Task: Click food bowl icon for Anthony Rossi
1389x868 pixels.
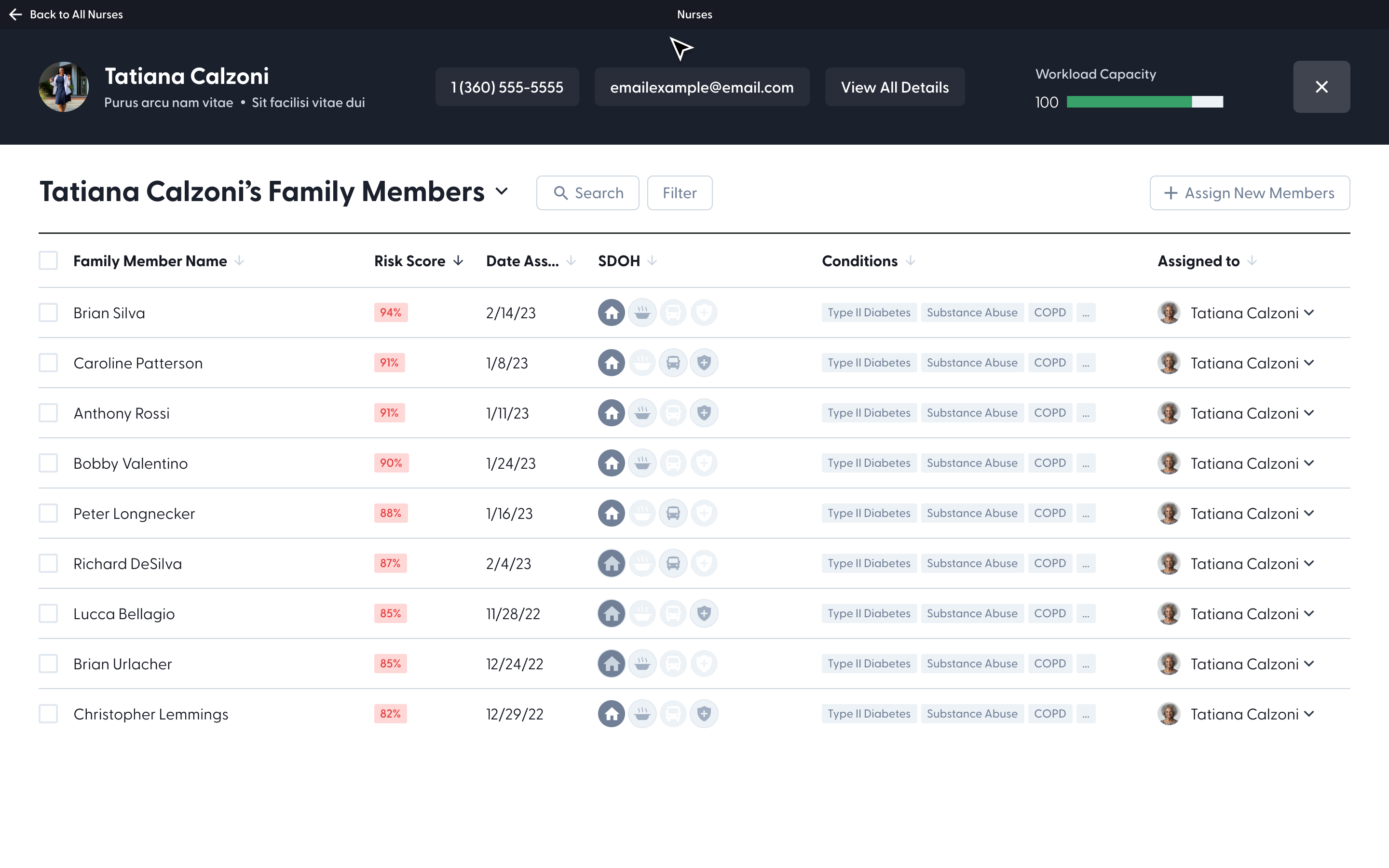Action: click(x=642, y=413)
